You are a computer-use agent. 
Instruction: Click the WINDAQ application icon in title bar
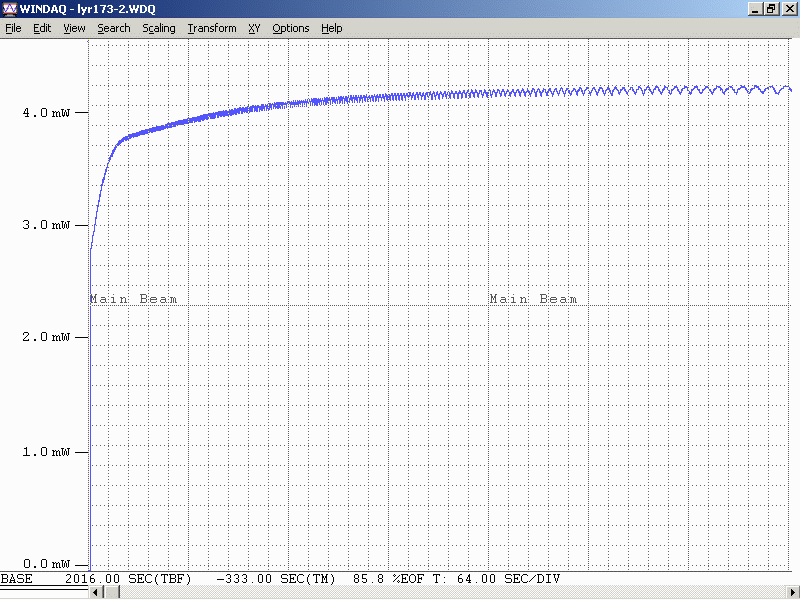click(x=10, y=9)
